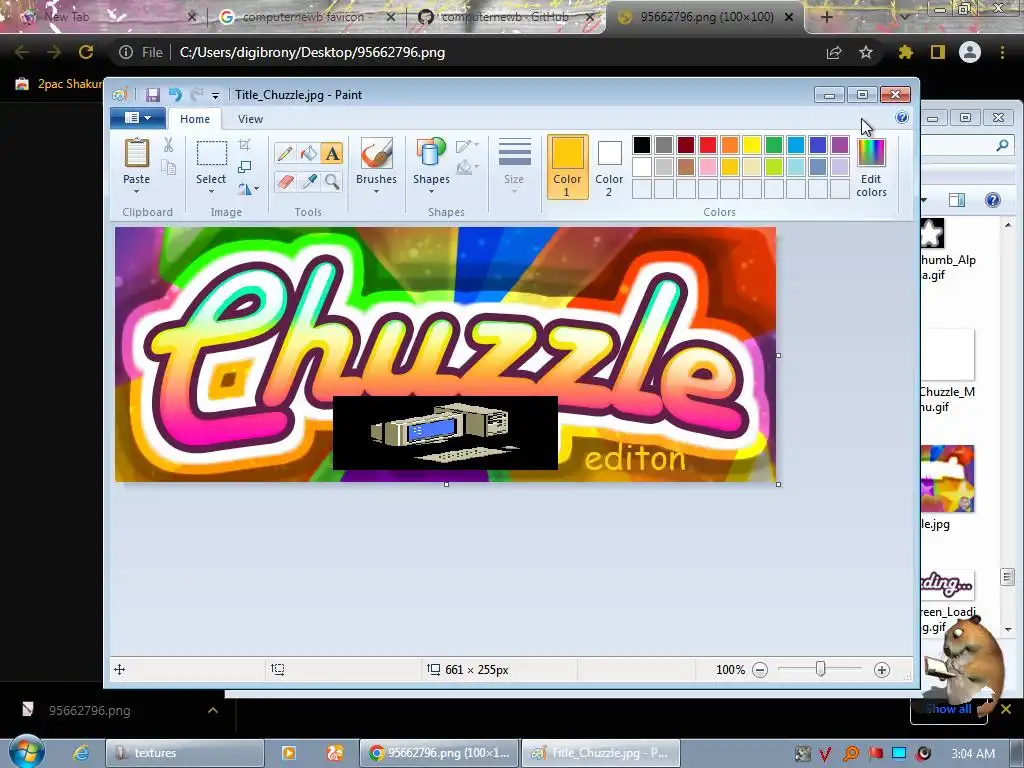Click the 2pac Shakur bookmark
The width and height of the screenshot is (1024, 768).
(57, 84)
